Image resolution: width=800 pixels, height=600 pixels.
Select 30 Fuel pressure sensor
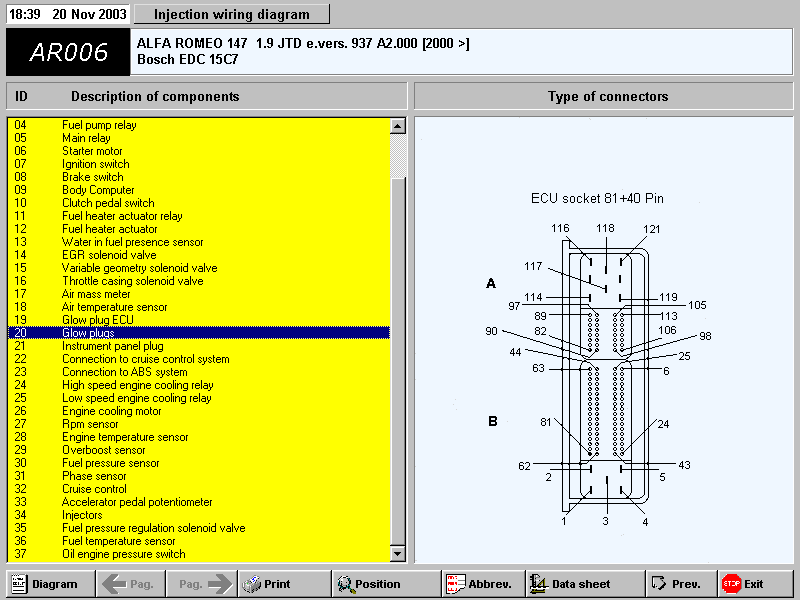click(x=199, y=463)
